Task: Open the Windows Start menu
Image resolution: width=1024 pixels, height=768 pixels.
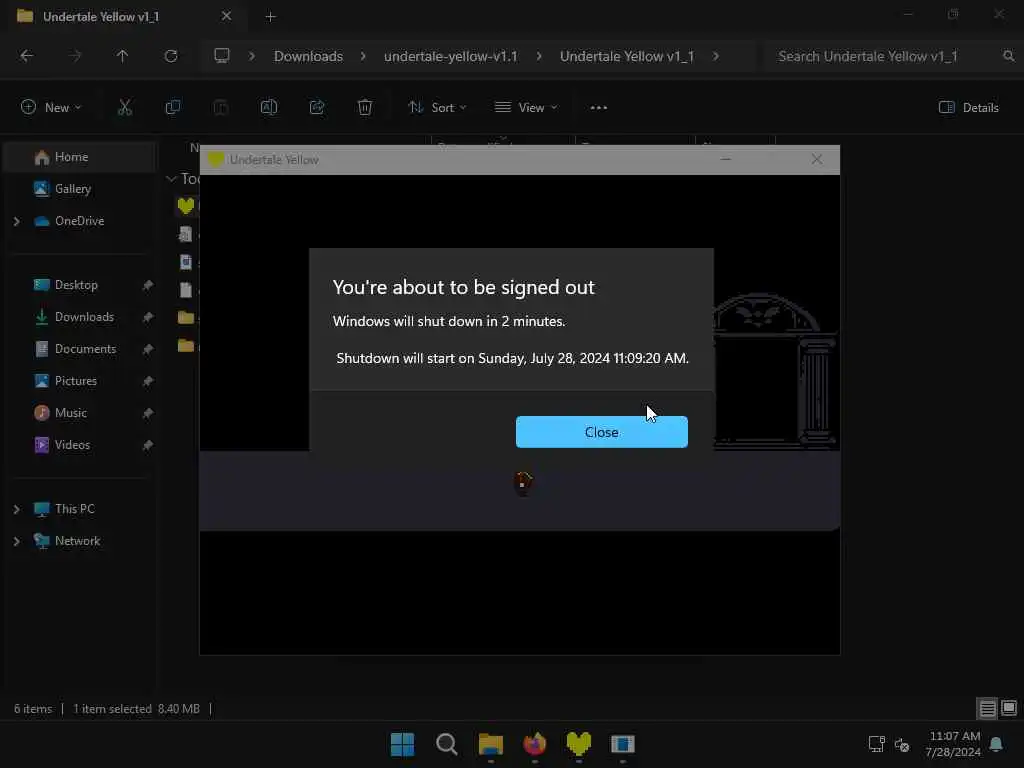Action: (402, 744)
